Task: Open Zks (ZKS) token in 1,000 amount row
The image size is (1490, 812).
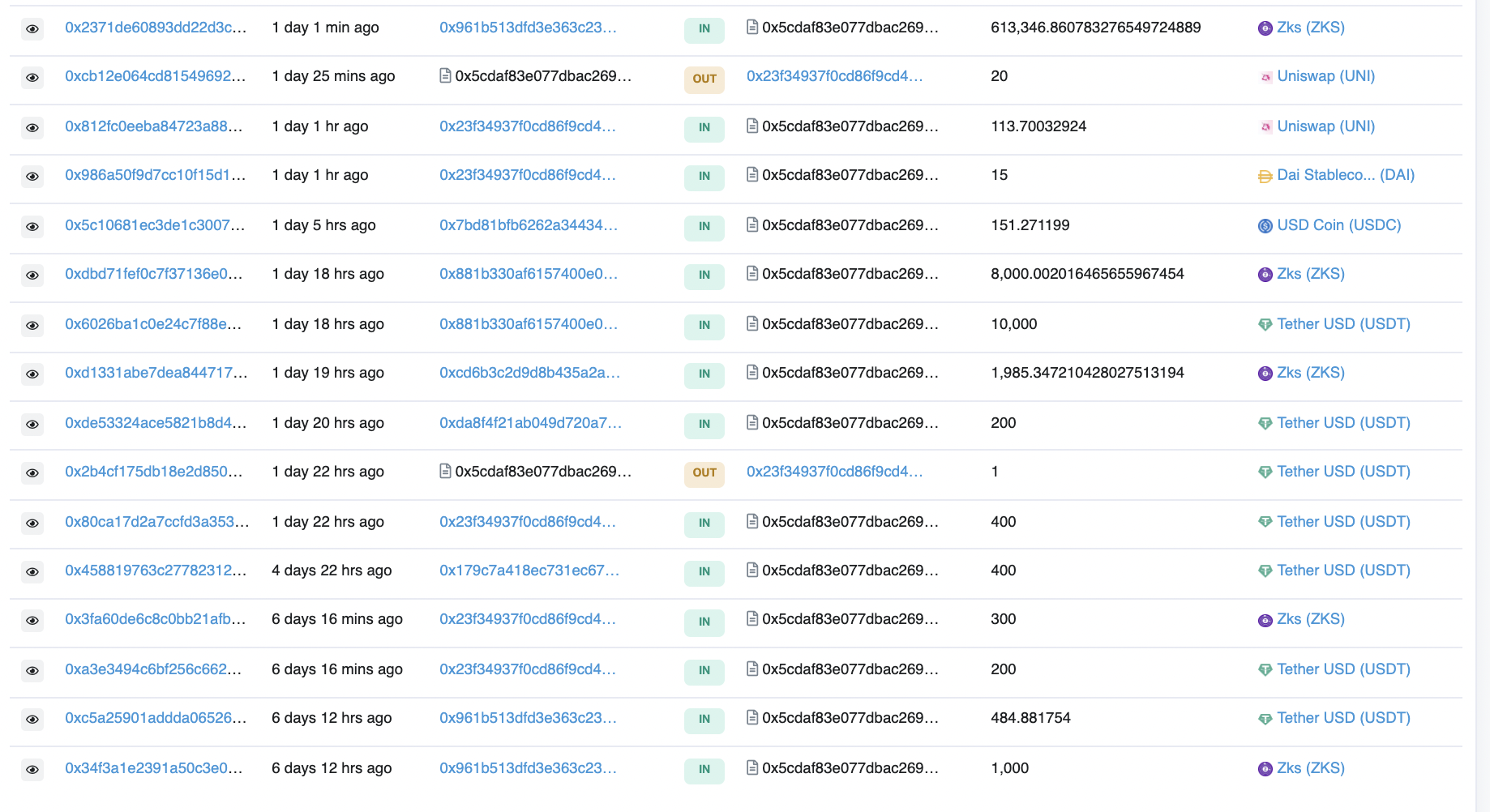Action: click(1311, 768)
